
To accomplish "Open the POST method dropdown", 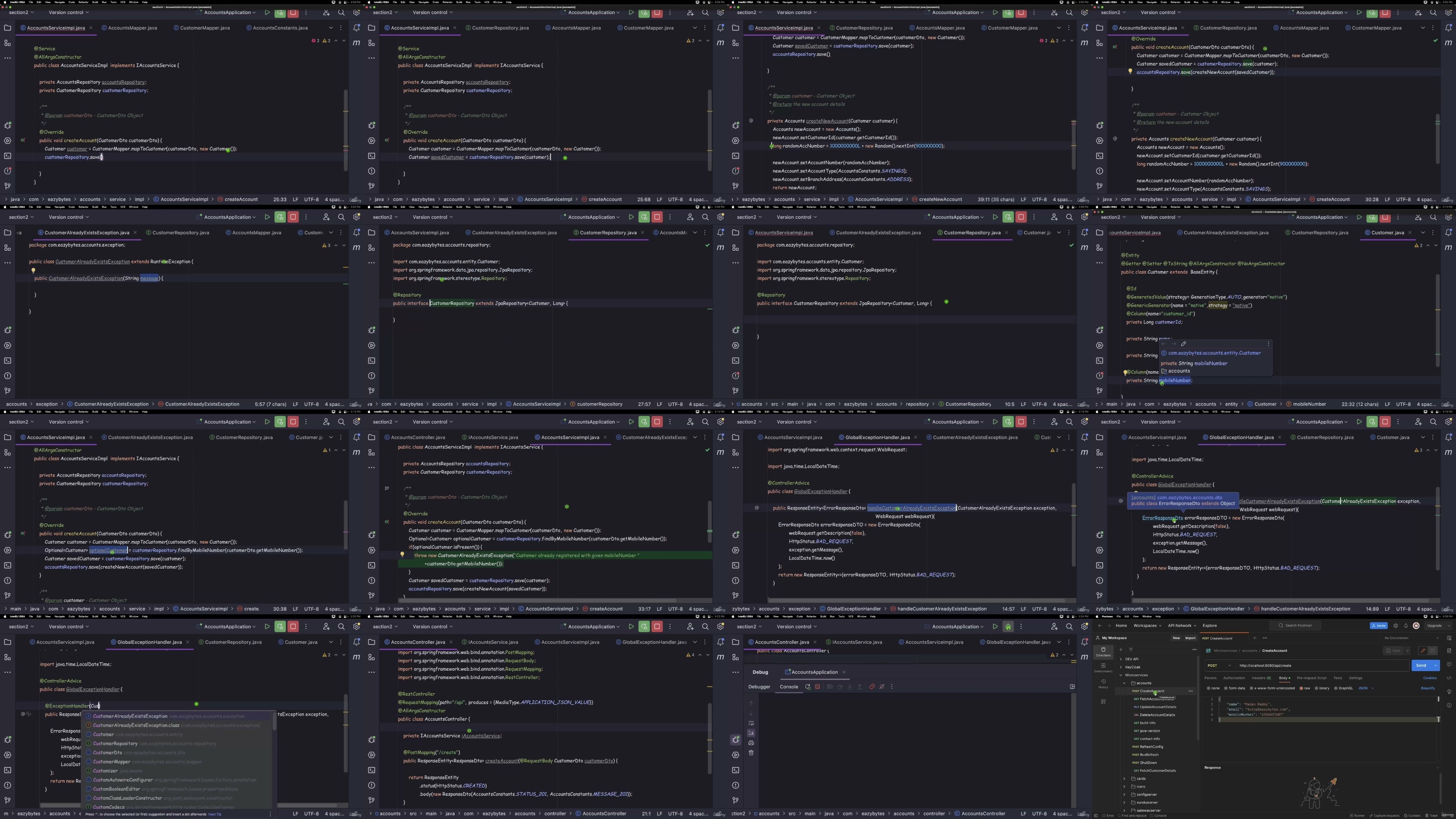I will [1217, 665].
